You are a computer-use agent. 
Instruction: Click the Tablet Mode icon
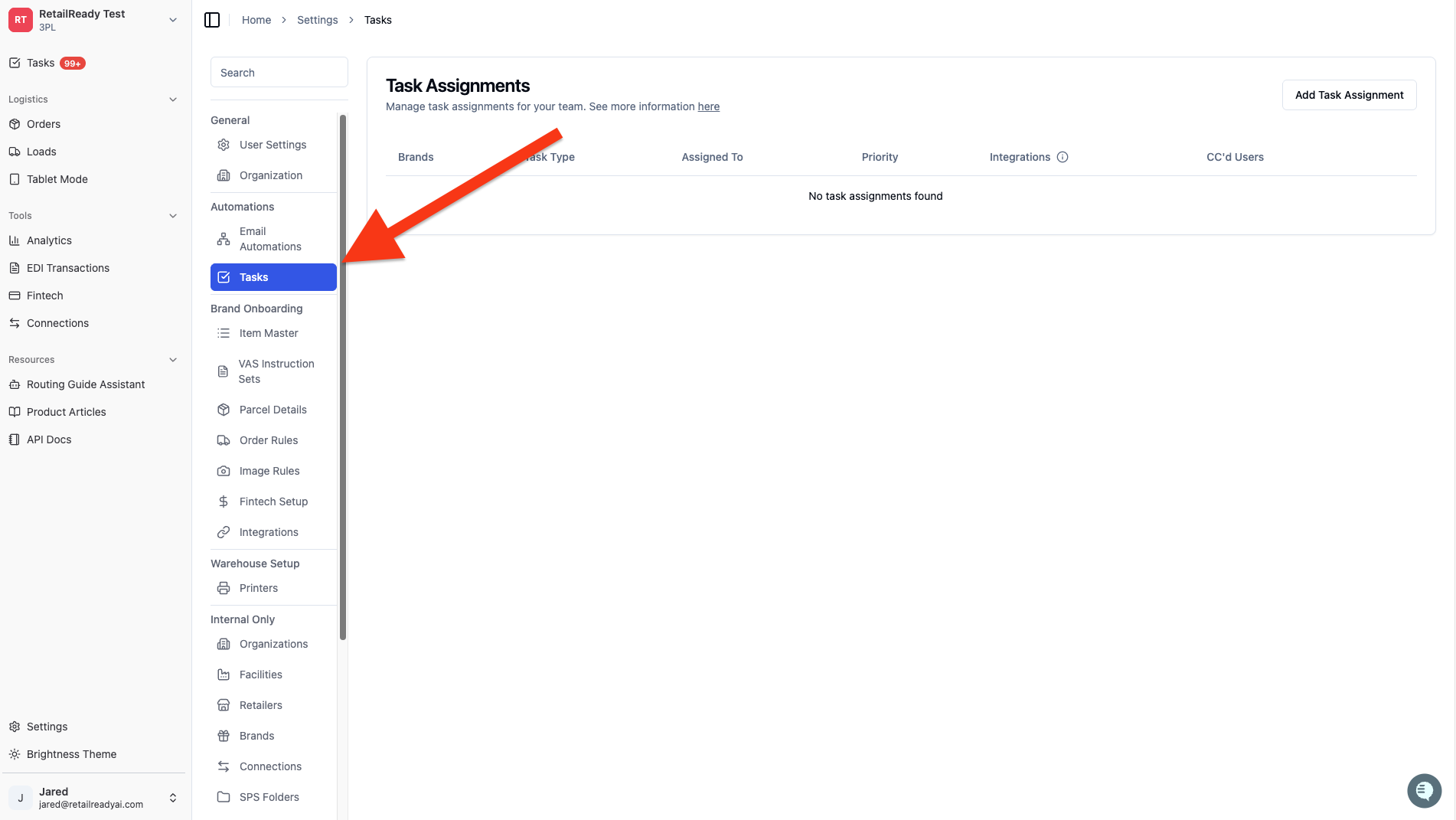(15, 179)
